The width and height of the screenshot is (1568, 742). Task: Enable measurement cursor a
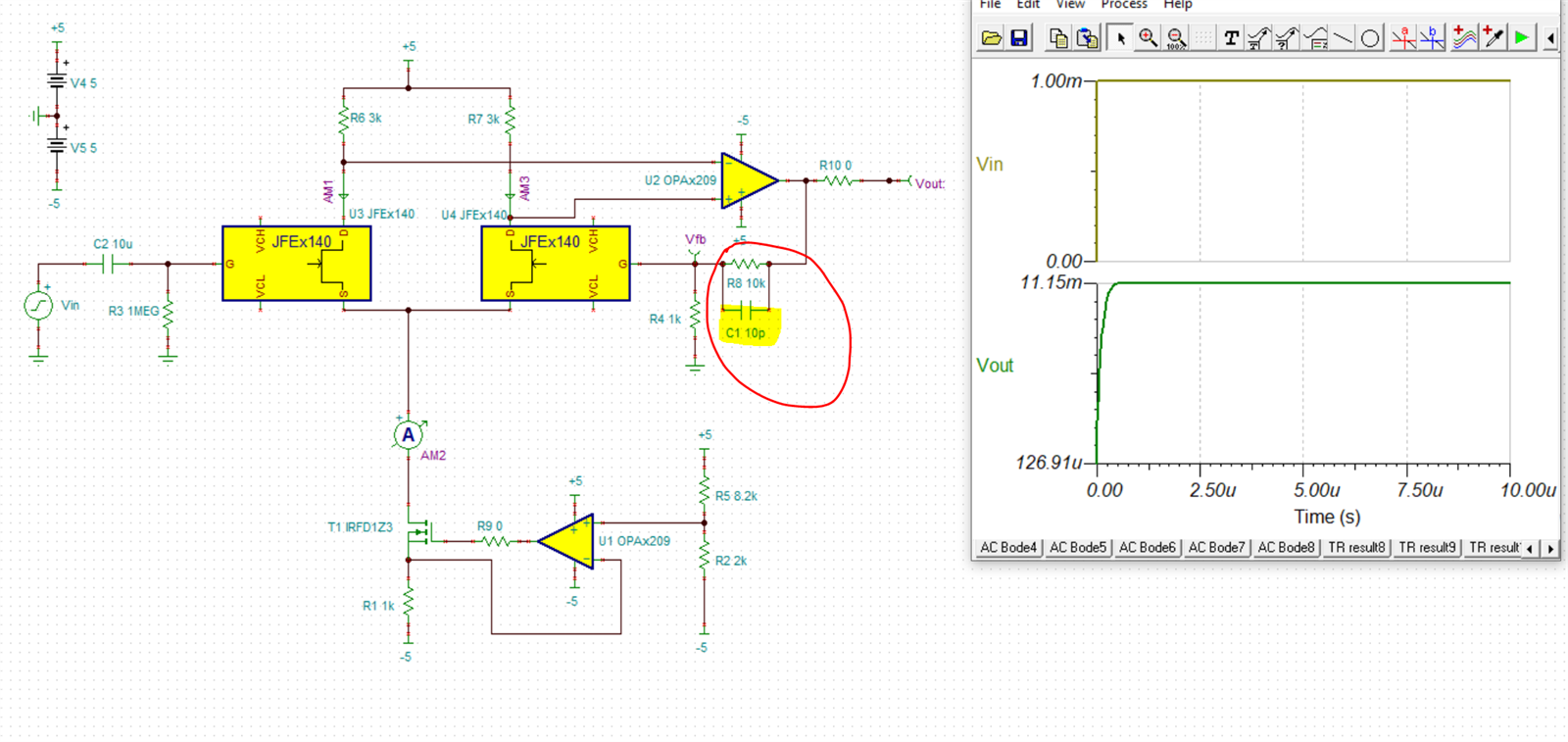pos(1404,38)
